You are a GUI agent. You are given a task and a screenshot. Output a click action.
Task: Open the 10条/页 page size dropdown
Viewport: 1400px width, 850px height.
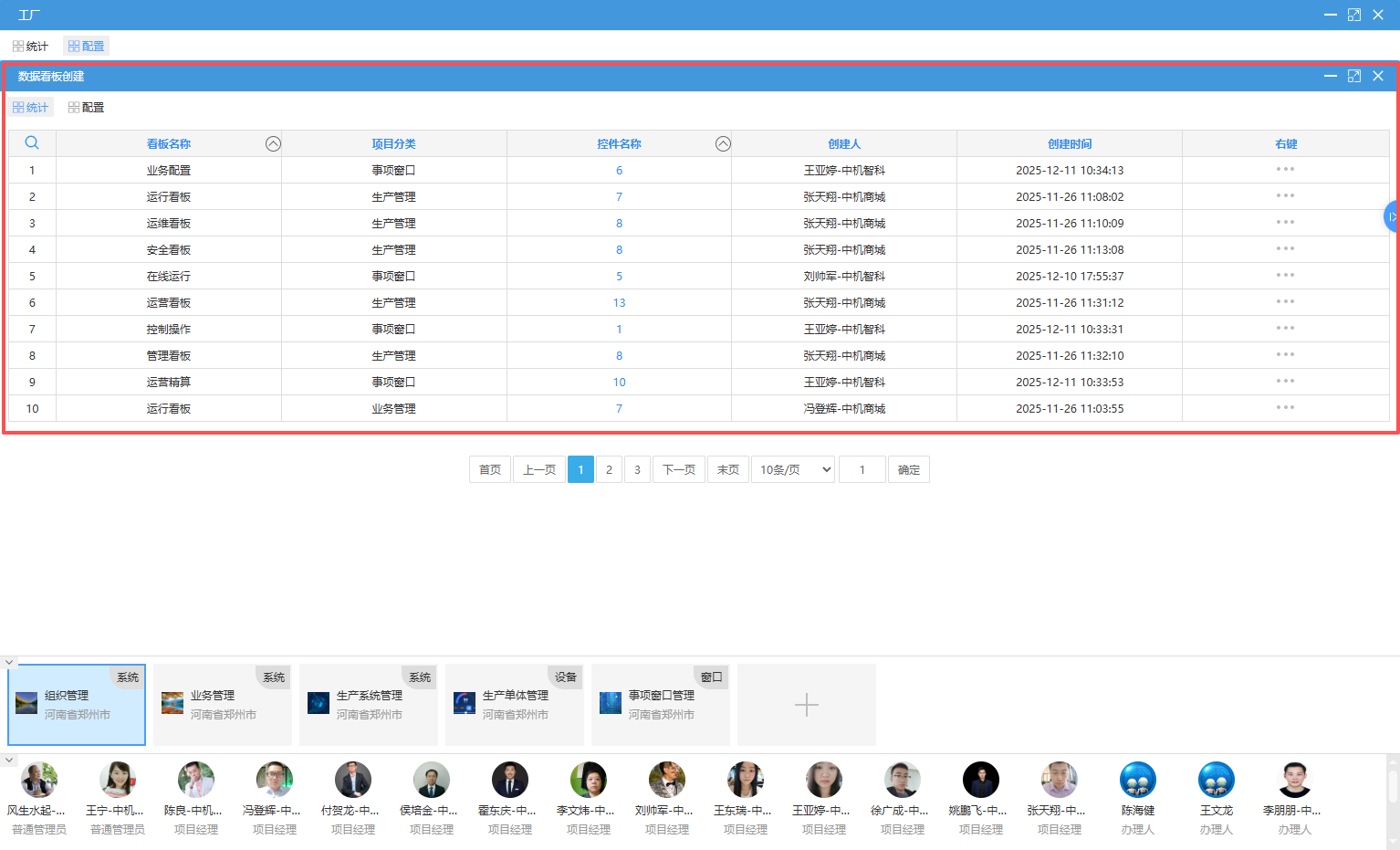coord(793,469)
